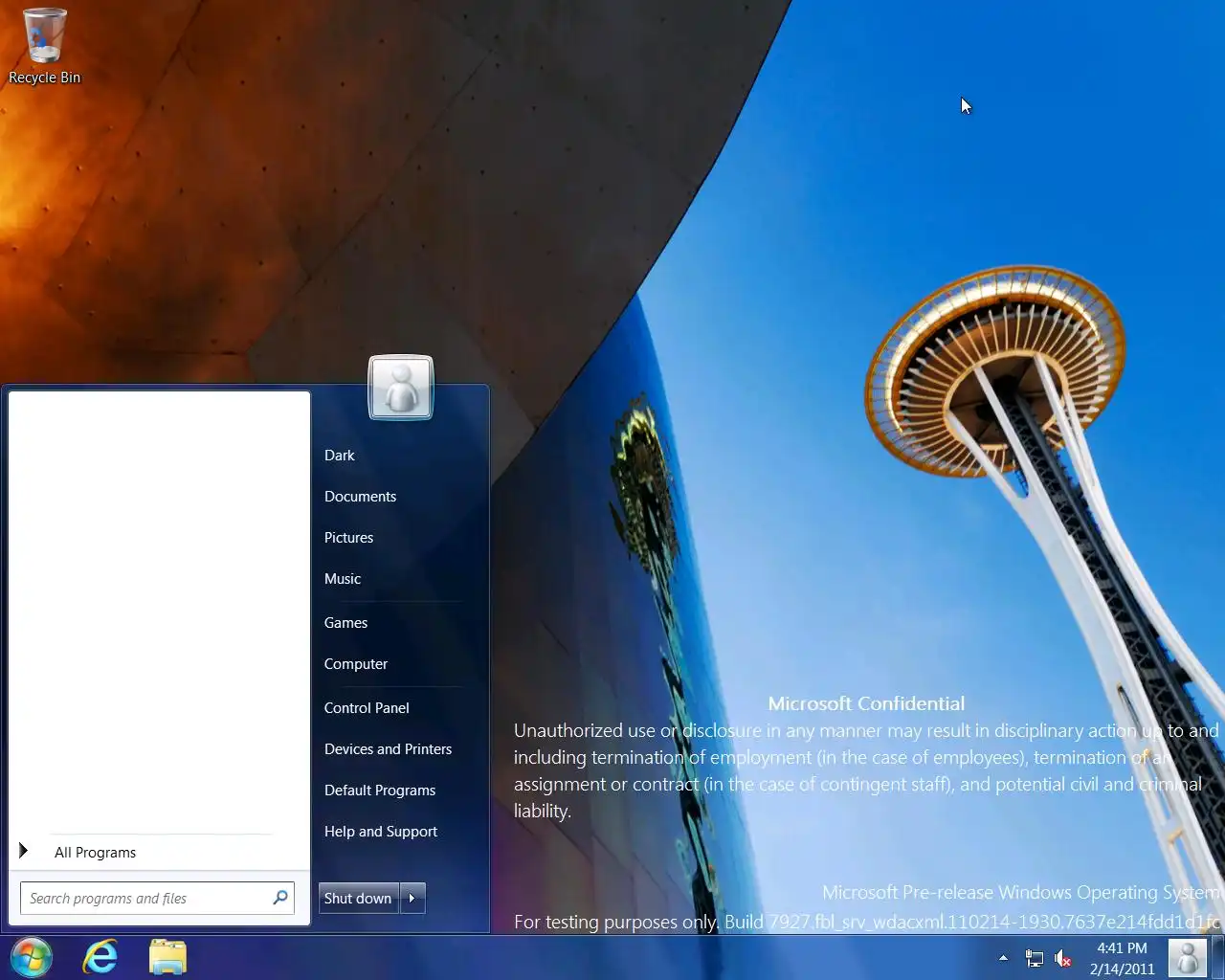Viewport: 1225px width, 980px height.
Task: Open the network status tray icon
Action: (1034, 958)
